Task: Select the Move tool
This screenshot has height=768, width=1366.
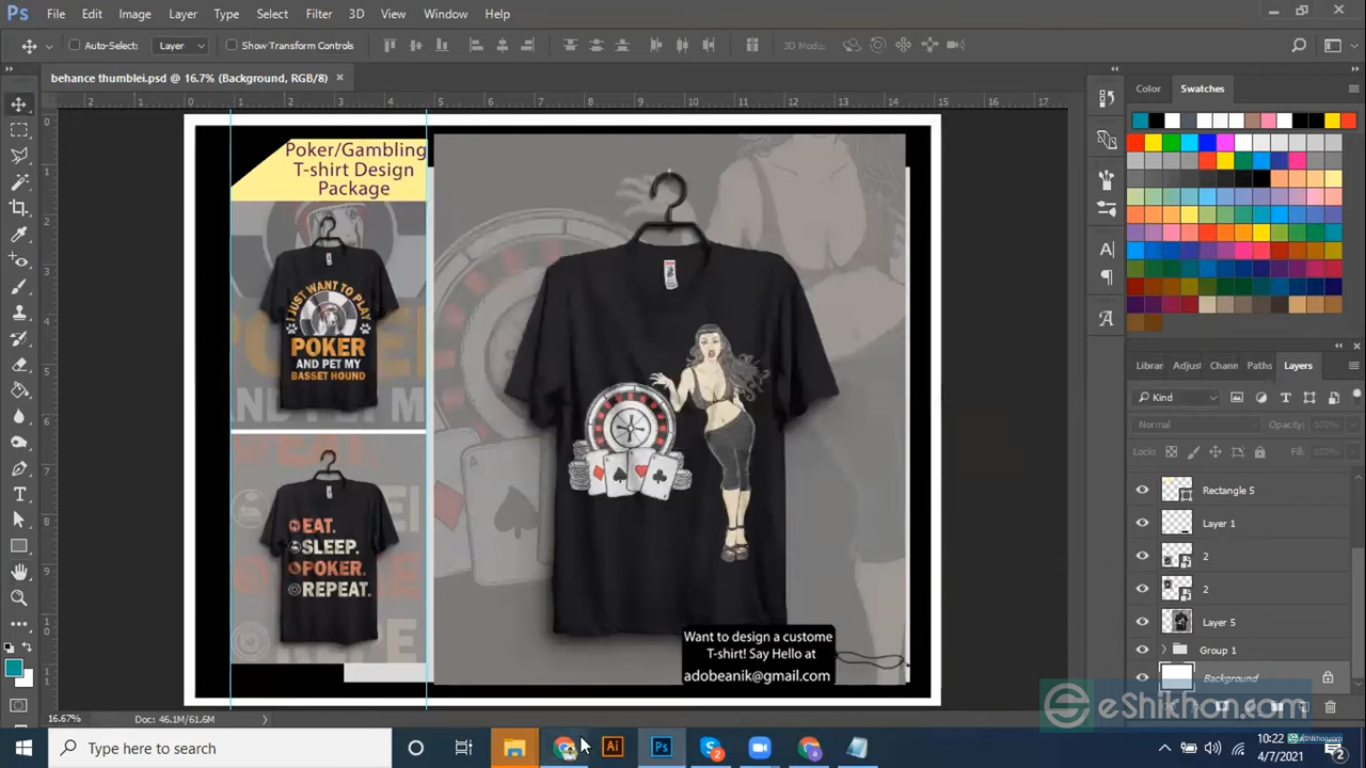Action: click(19, 105)
